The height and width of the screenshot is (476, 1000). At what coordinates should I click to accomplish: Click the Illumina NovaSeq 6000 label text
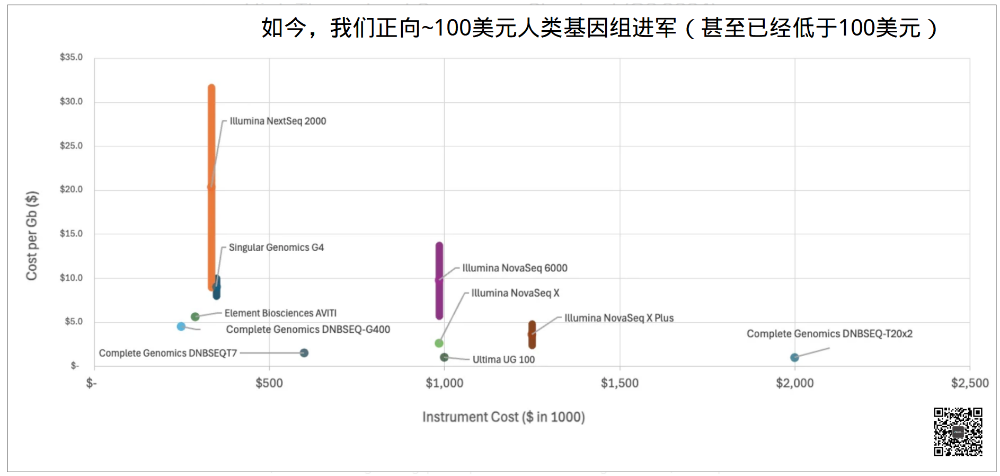click(x=514, y=269)
